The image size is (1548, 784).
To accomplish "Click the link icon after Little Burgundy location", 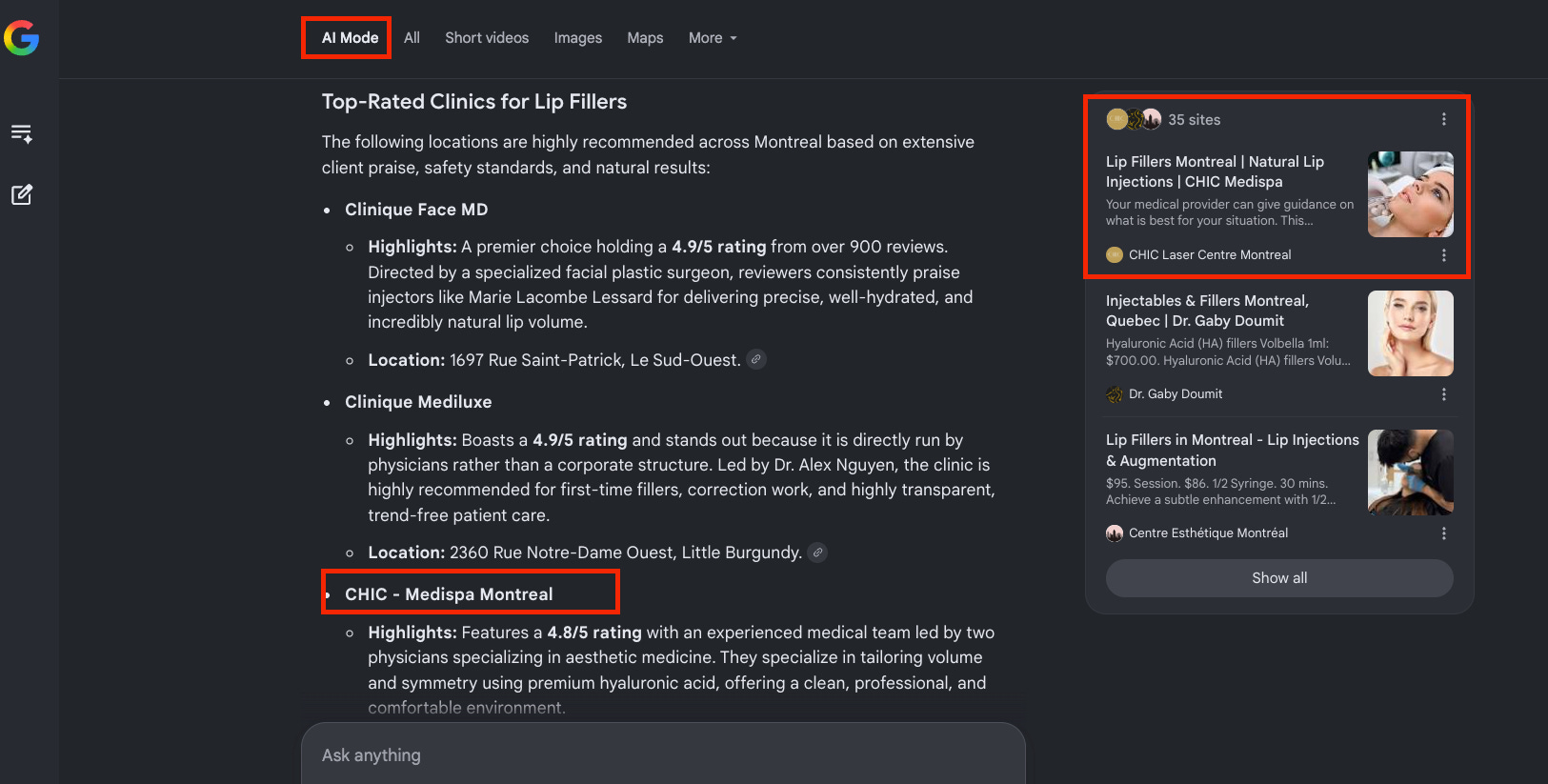I will 817,553.
